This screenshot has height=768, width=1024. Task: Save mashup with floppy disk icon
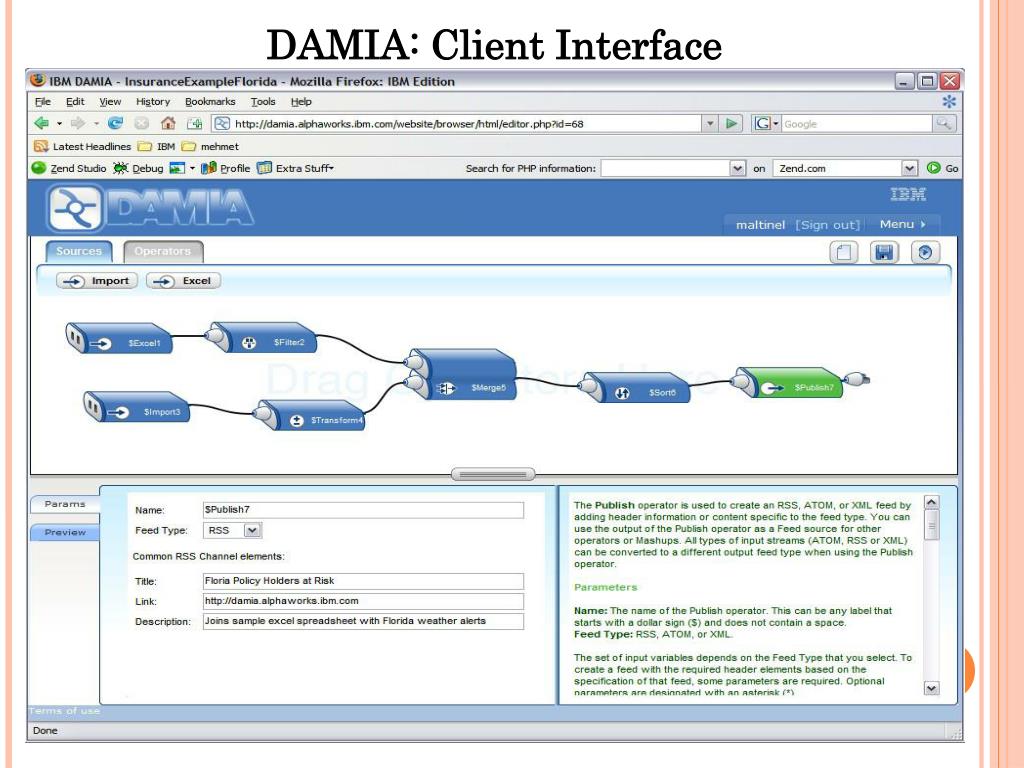[x=884, y=252]
